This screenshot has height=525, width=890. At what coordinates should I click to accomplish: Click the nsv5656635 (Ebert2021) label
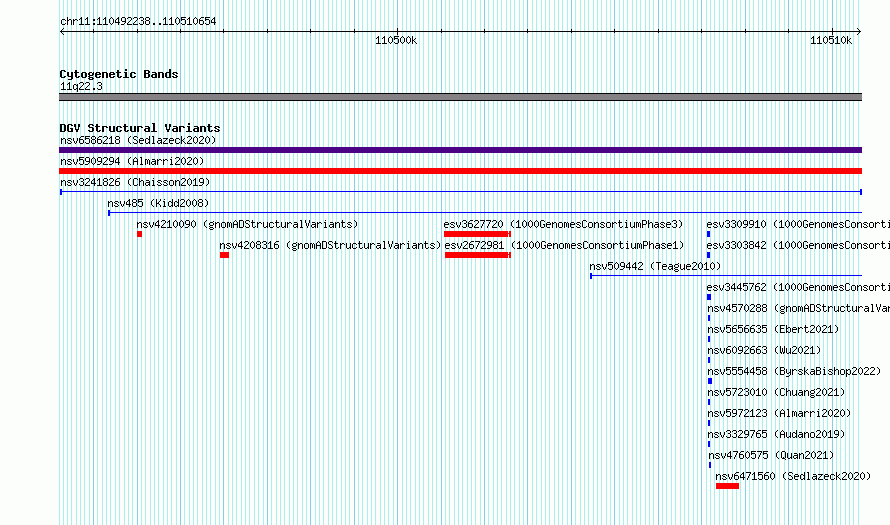(773, 329)
